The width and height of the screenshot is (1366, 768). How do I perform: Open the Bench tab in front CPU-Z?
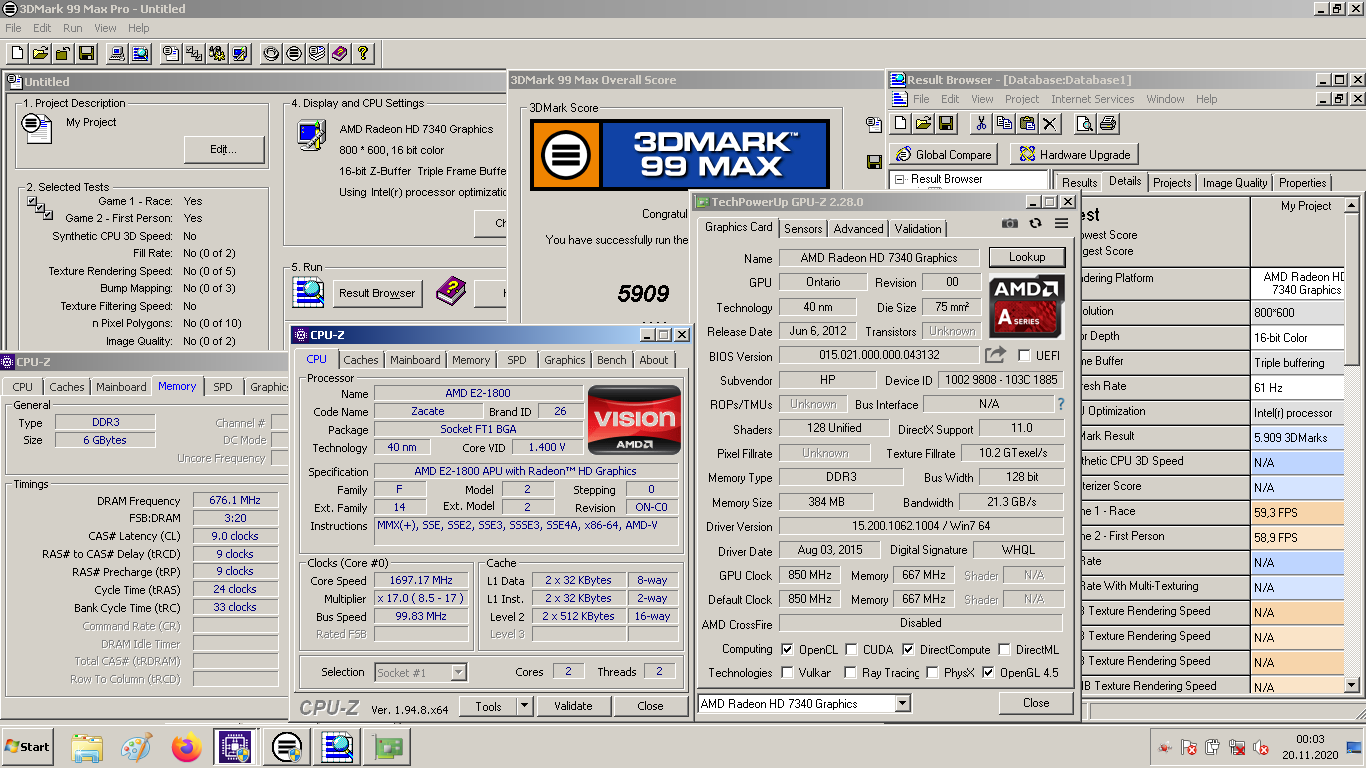[612, 360]
